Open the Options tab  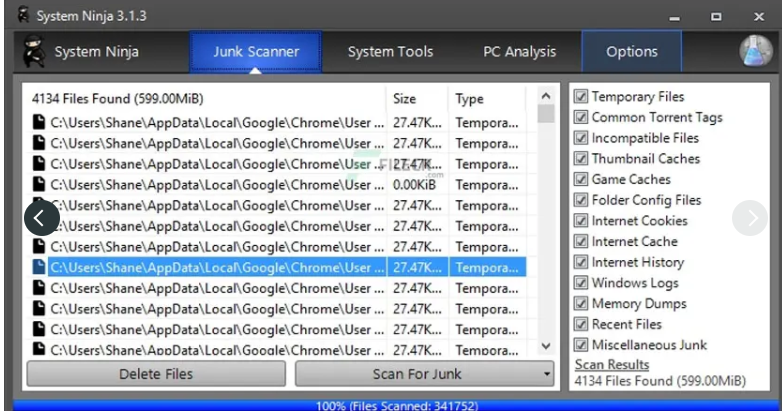[x=631, y=52]
